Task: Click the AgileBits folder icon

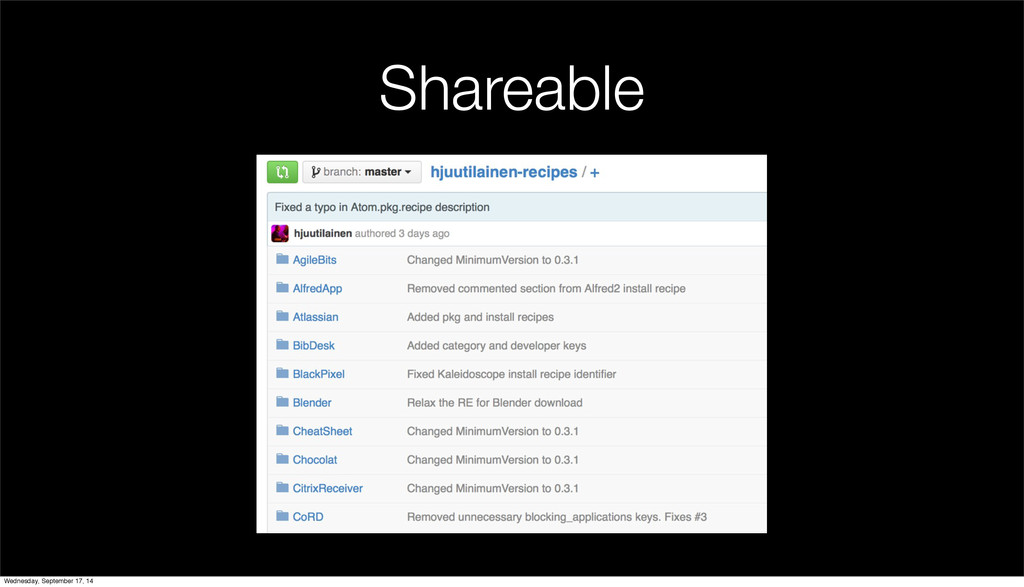Action: click(x=282, y=260)
